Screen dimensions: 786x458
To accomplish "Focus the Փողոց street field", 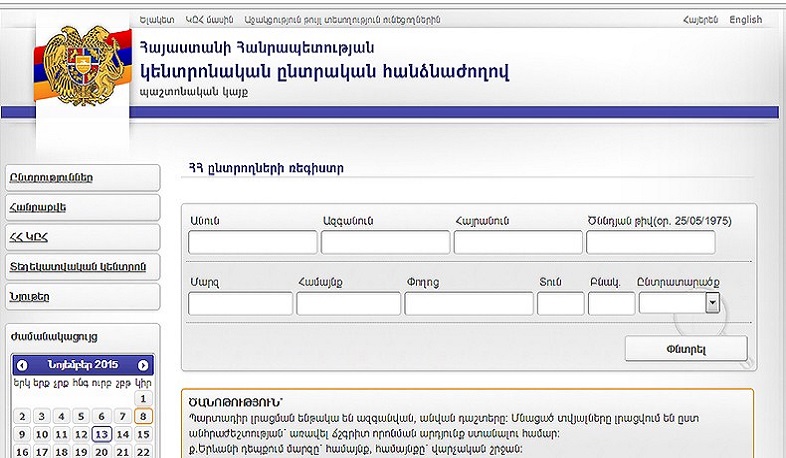I will click(x=469, y=304).
